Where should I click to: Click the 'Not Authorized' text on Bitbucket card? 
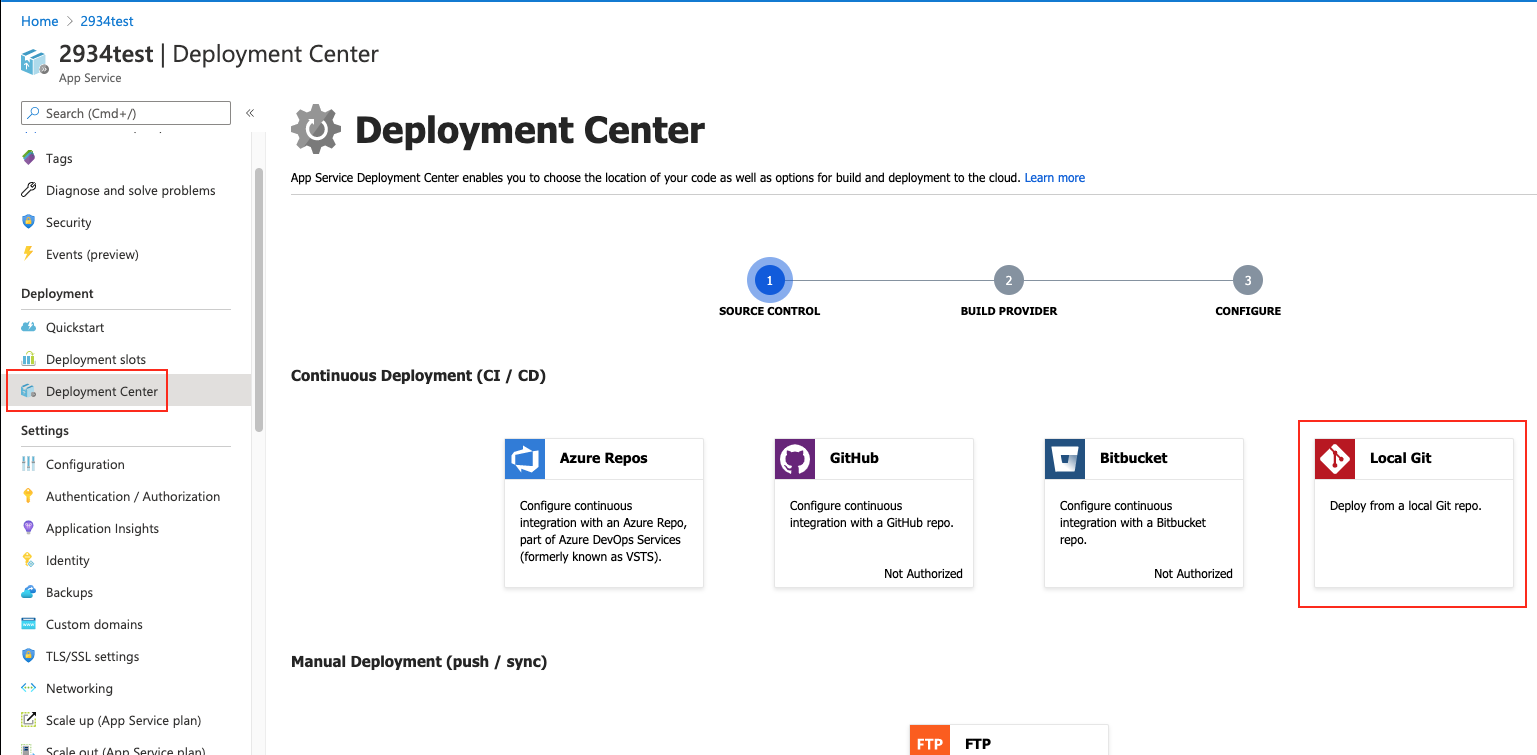point(1193,574)
